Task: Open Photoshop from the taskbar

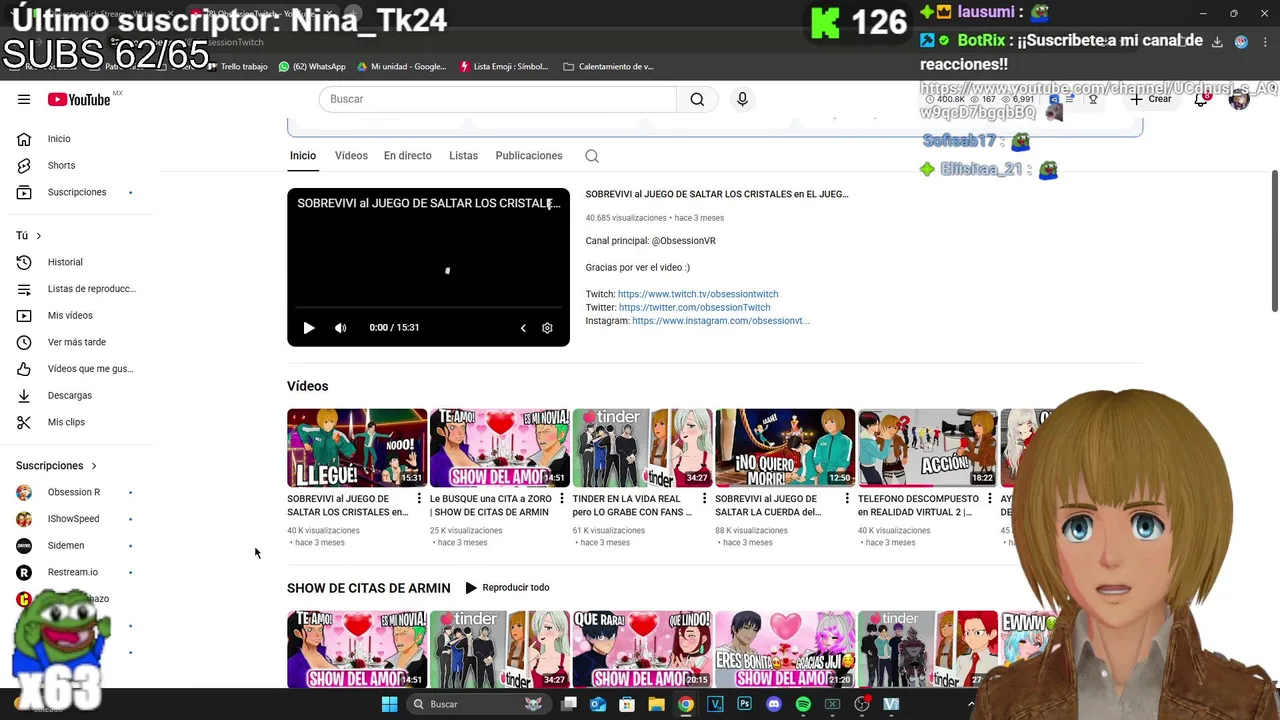Action: [x=744, y=704]
